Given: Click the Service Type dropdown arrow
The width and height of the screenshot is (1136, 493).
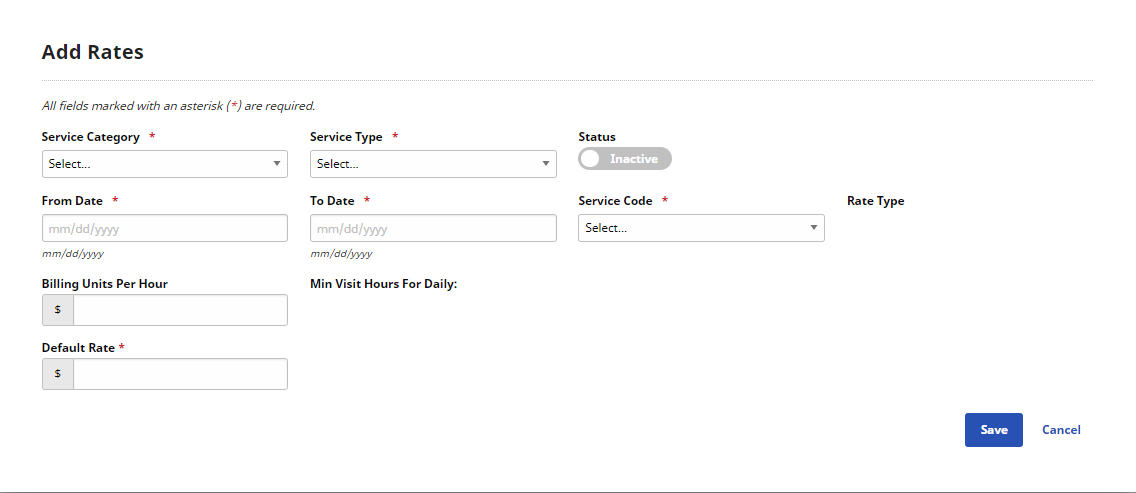Looking at the screenshot, I should 546,164.
